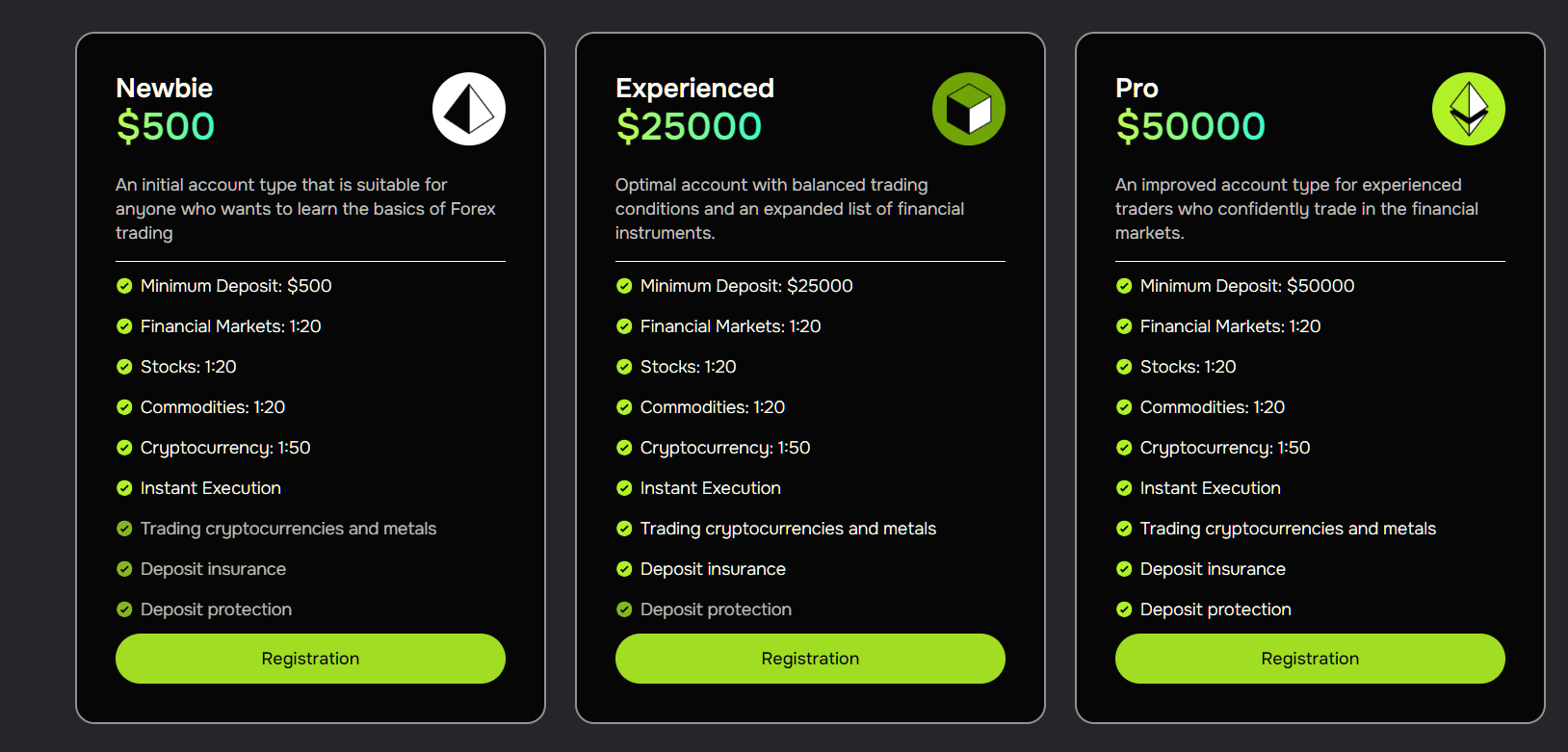1568x752 pixels.
Task: Click checkmark beside Experienced Deposit insurance
Action: [x=624, y=569]
